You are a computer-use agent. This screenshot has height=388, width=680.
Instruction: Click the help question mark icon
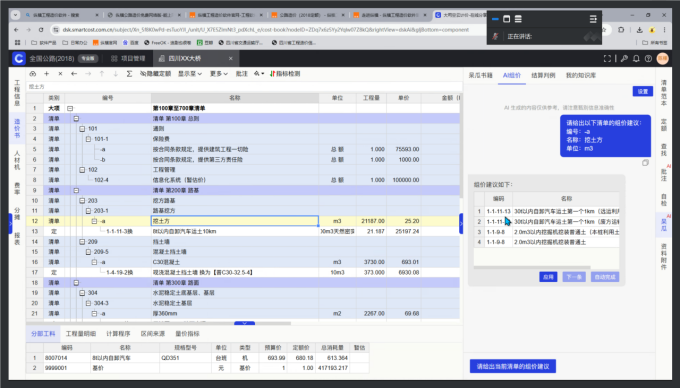pos(648,59)
